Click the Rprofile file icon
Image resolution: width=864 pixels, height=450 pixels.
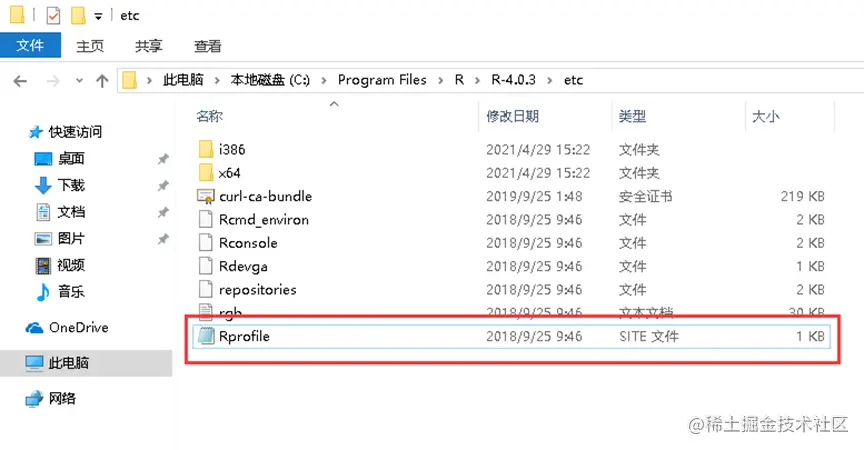pyautogui.click(x=206, y=336)
